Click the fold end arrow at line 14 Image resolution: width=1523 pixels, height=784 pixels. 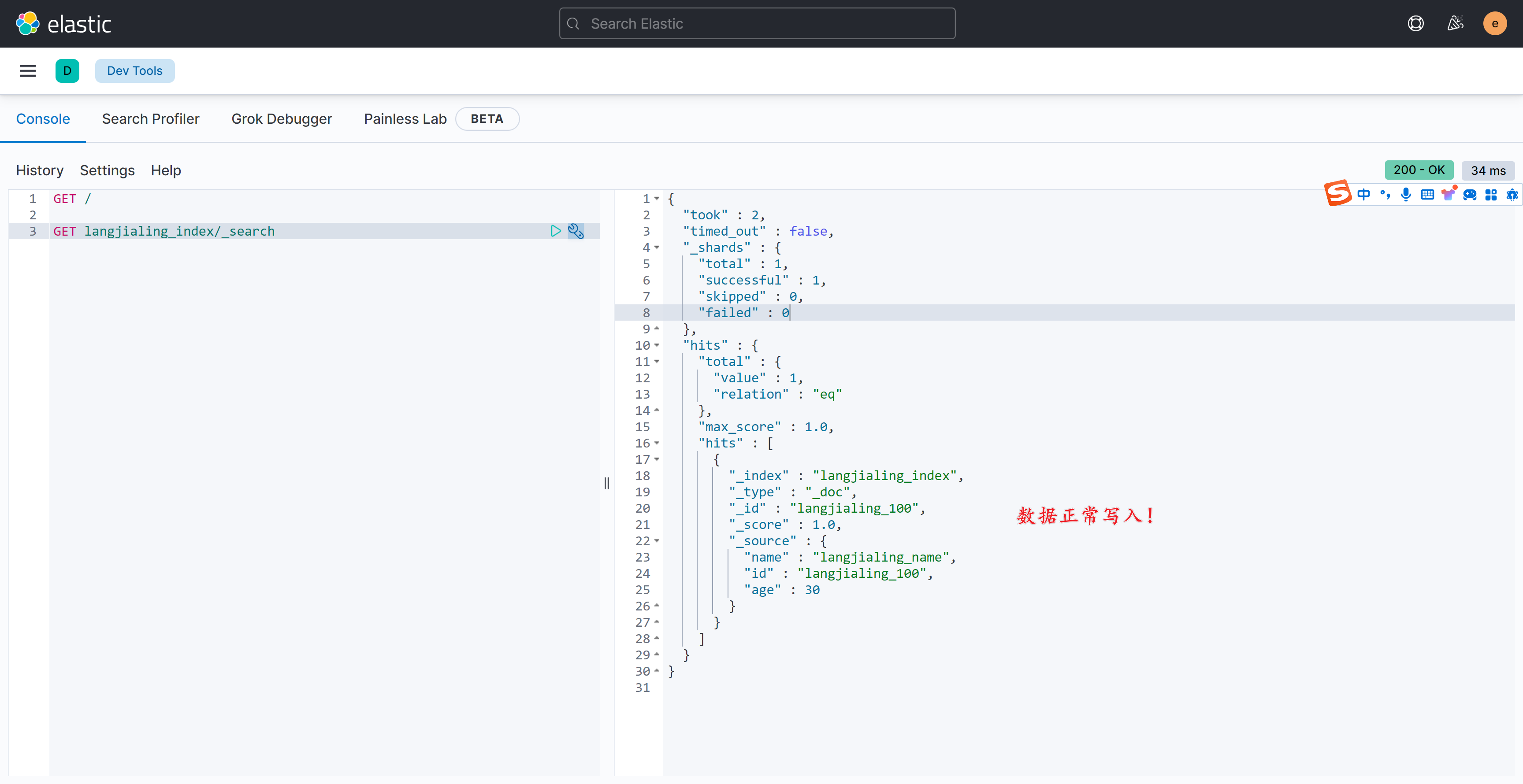(657, 410)
